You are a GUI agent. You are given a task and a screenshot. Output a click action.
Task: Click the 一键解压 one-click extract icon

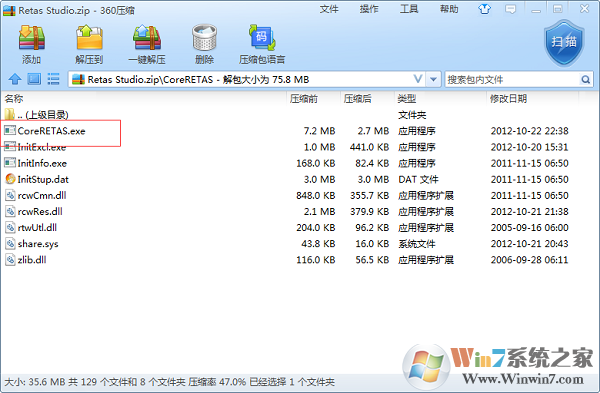coord(147,38)
